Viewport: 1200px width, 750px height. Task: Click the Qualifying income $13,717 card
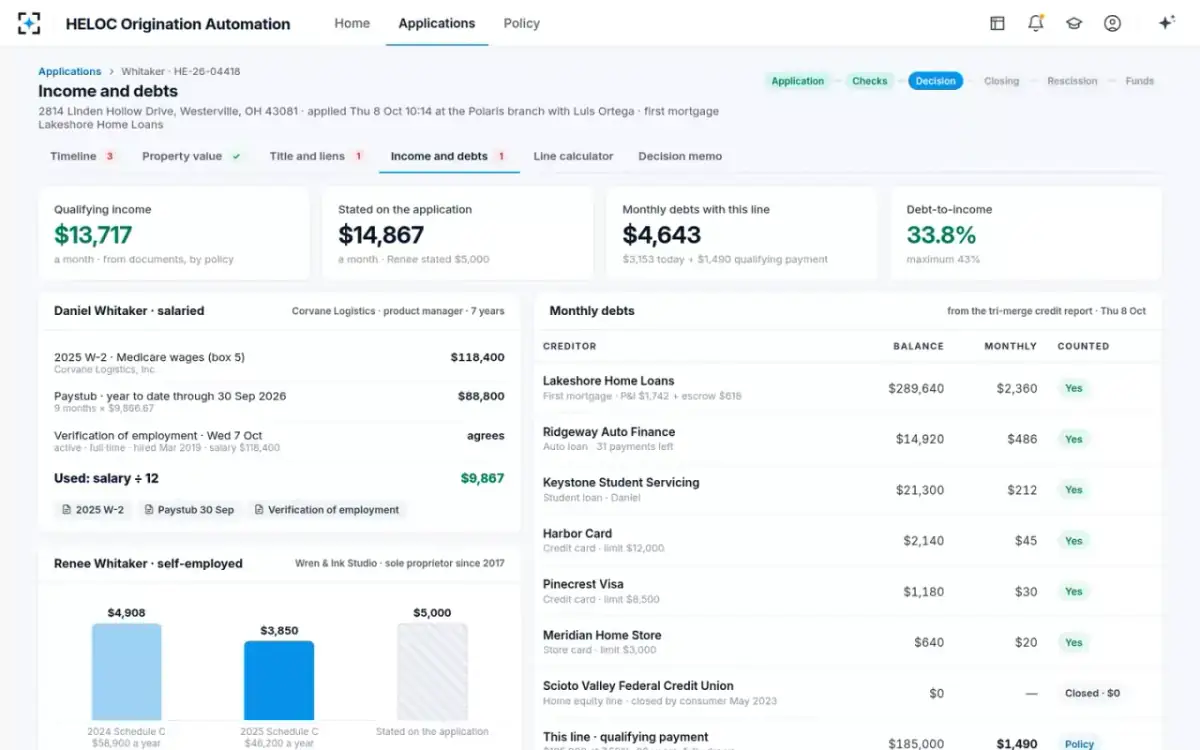click(174, 234)
